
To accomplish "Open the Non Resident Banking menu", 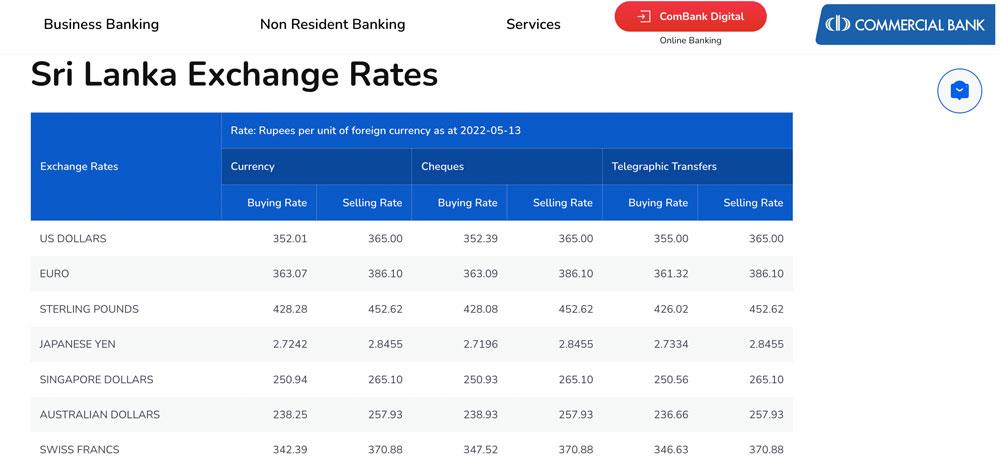I will tap(332, 24).
